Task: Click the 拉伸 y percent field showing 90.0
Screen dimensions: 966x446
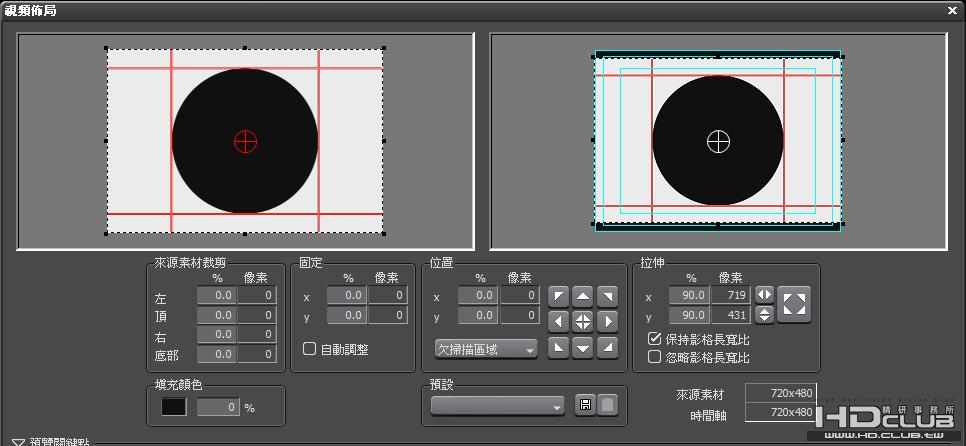Action: pos(689,315)
